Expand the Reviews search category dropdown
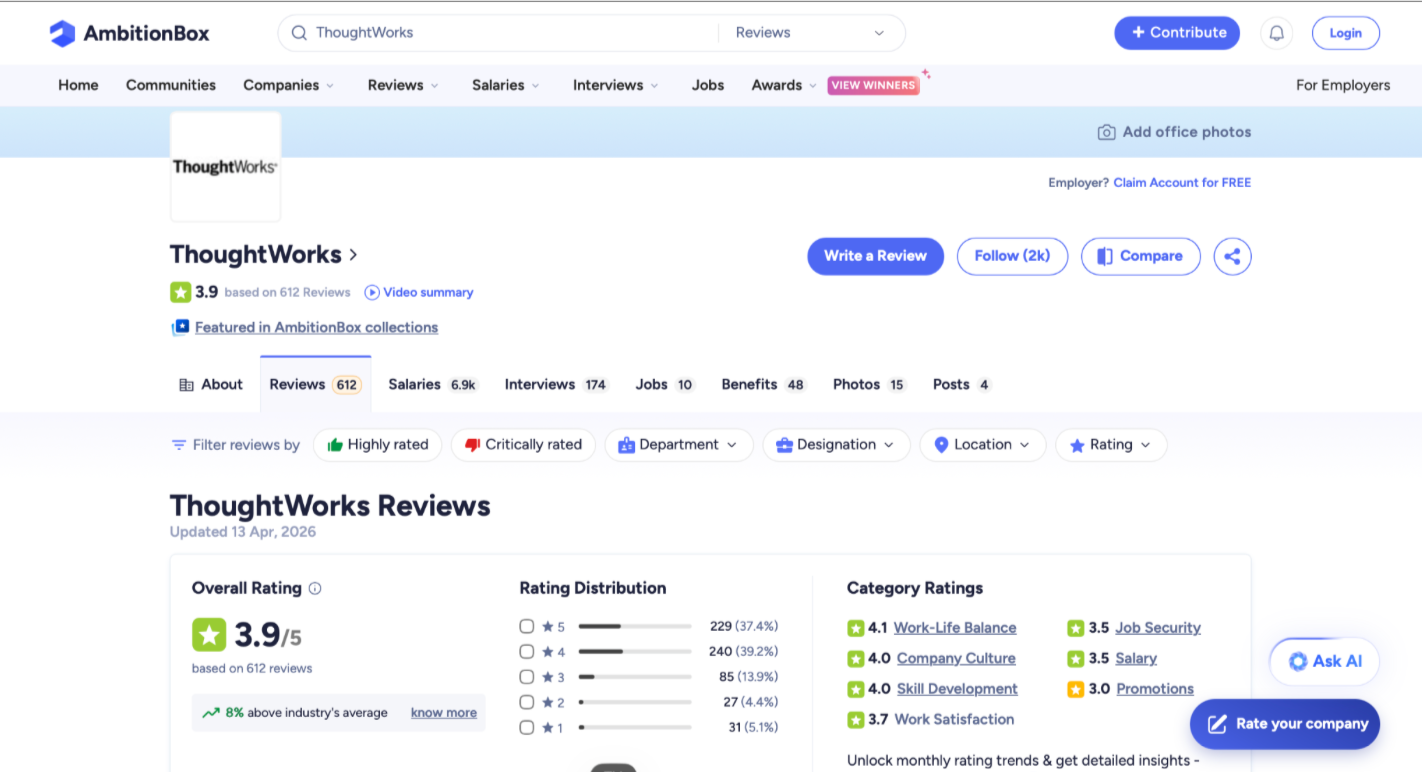Viewport: 1422px width, 772px height. (x=810, y=33)
